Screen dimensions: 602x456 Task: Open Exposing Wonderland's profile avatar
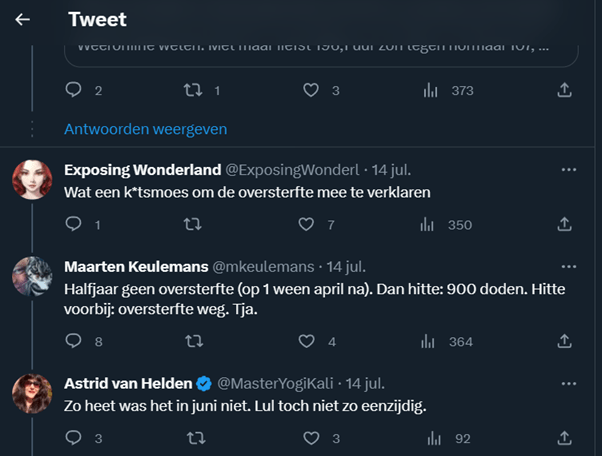click(x=32, y=180)
